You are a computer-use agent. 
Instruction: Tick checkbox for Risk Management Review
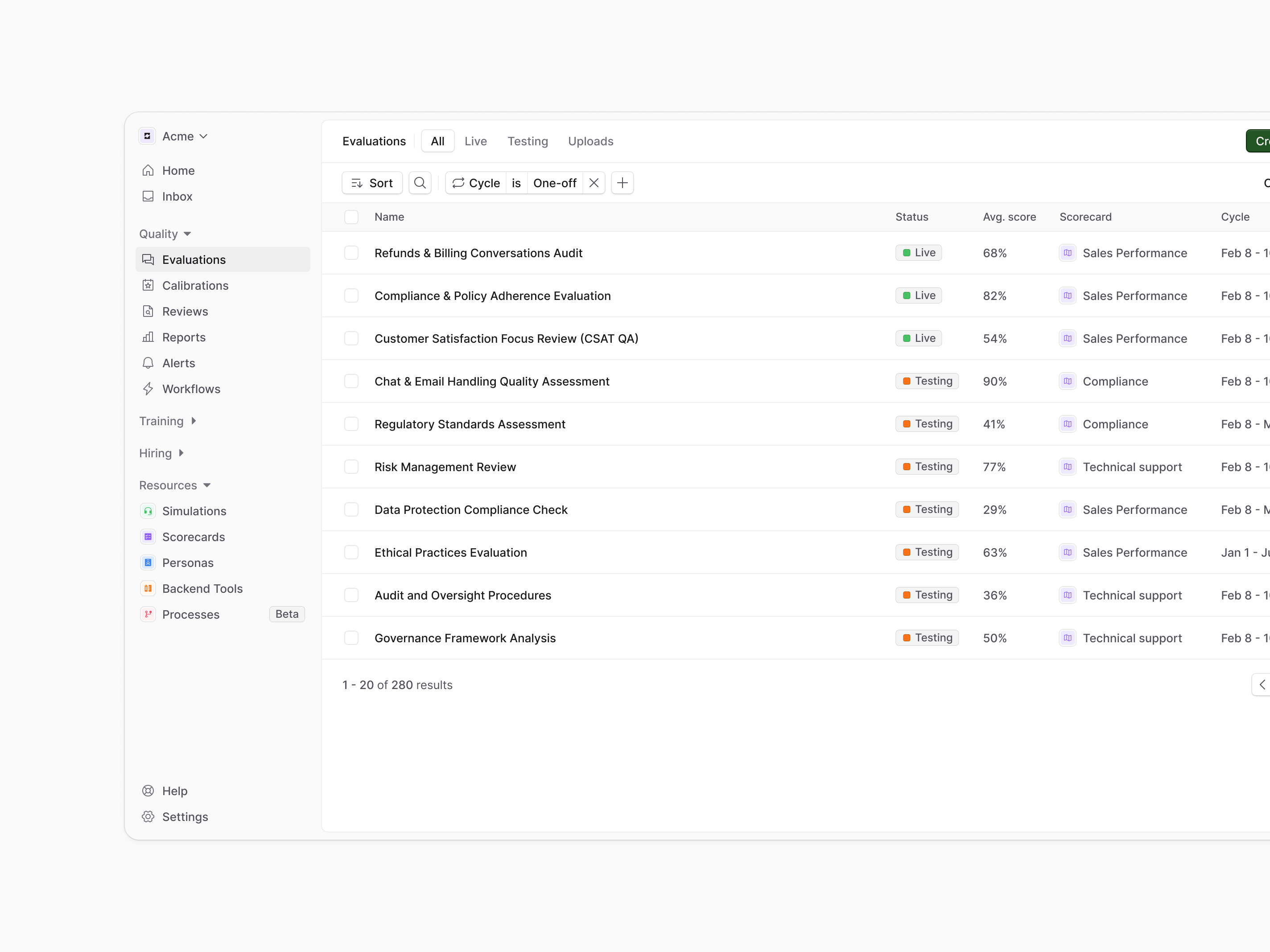(351, 467)
